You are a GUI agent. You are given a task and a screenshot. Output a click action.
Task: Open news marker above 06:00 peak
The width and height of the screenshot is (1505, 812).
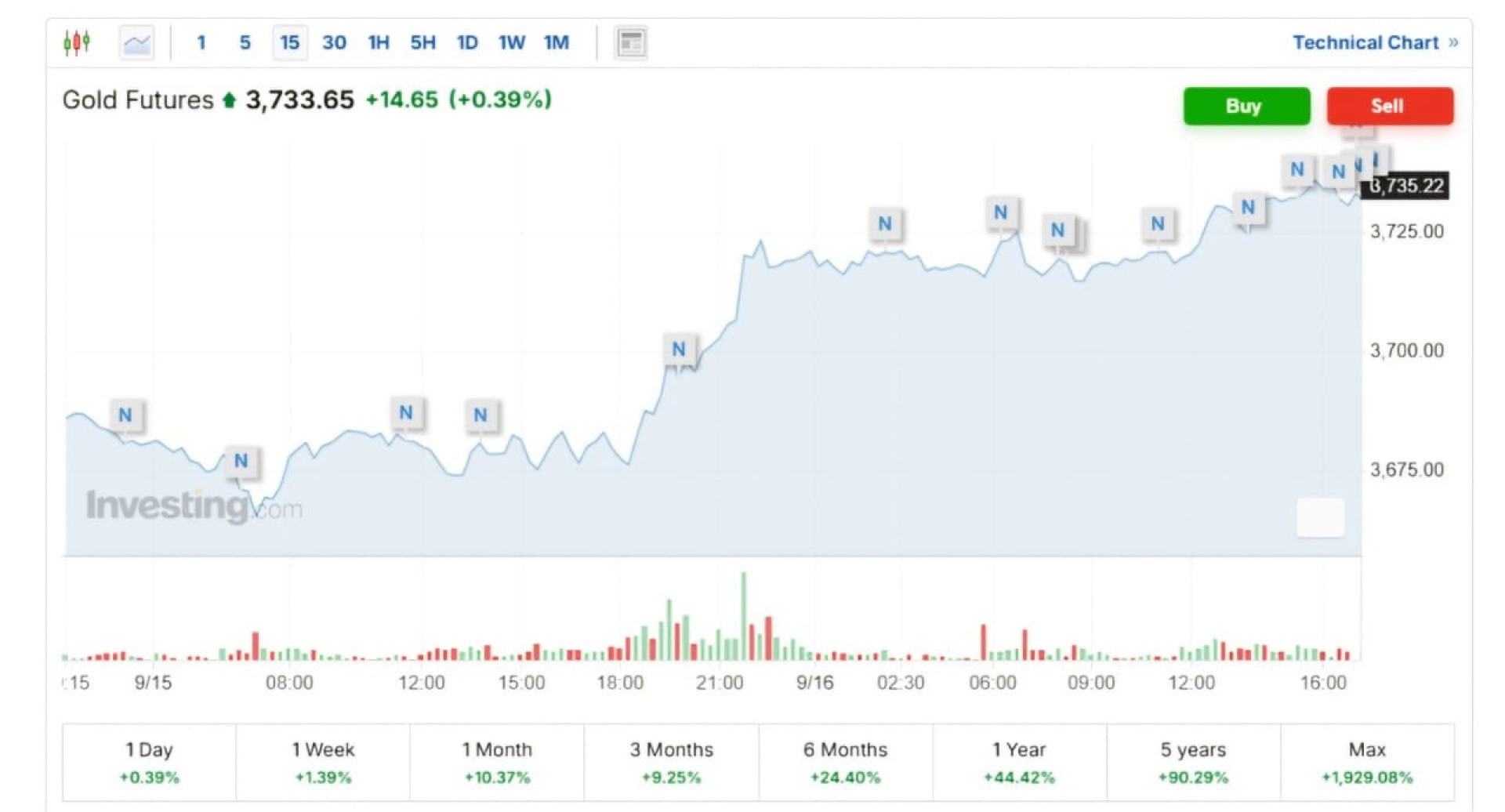[1000, 212]
